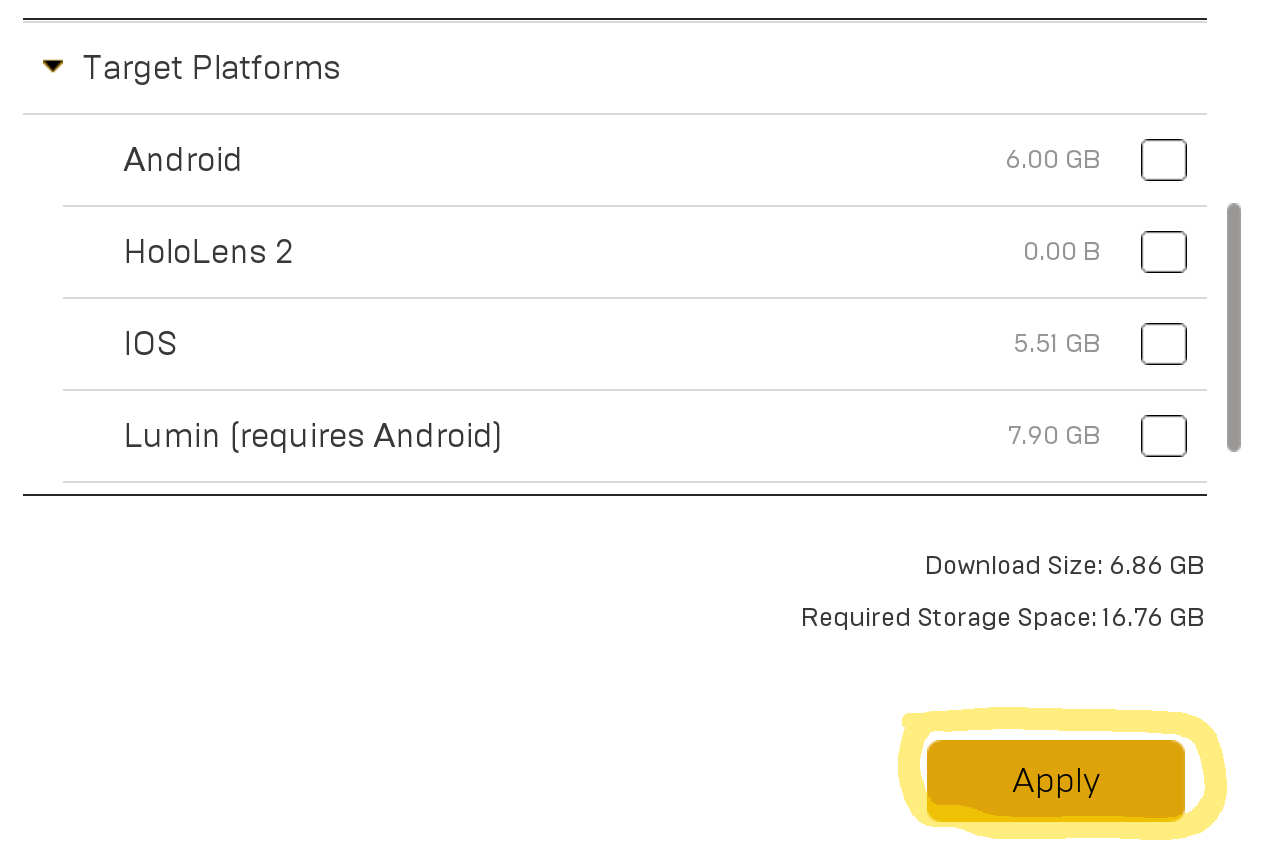Click the Target Platforms section heading
The image size is (1286, 862).
tap(211, 68)
